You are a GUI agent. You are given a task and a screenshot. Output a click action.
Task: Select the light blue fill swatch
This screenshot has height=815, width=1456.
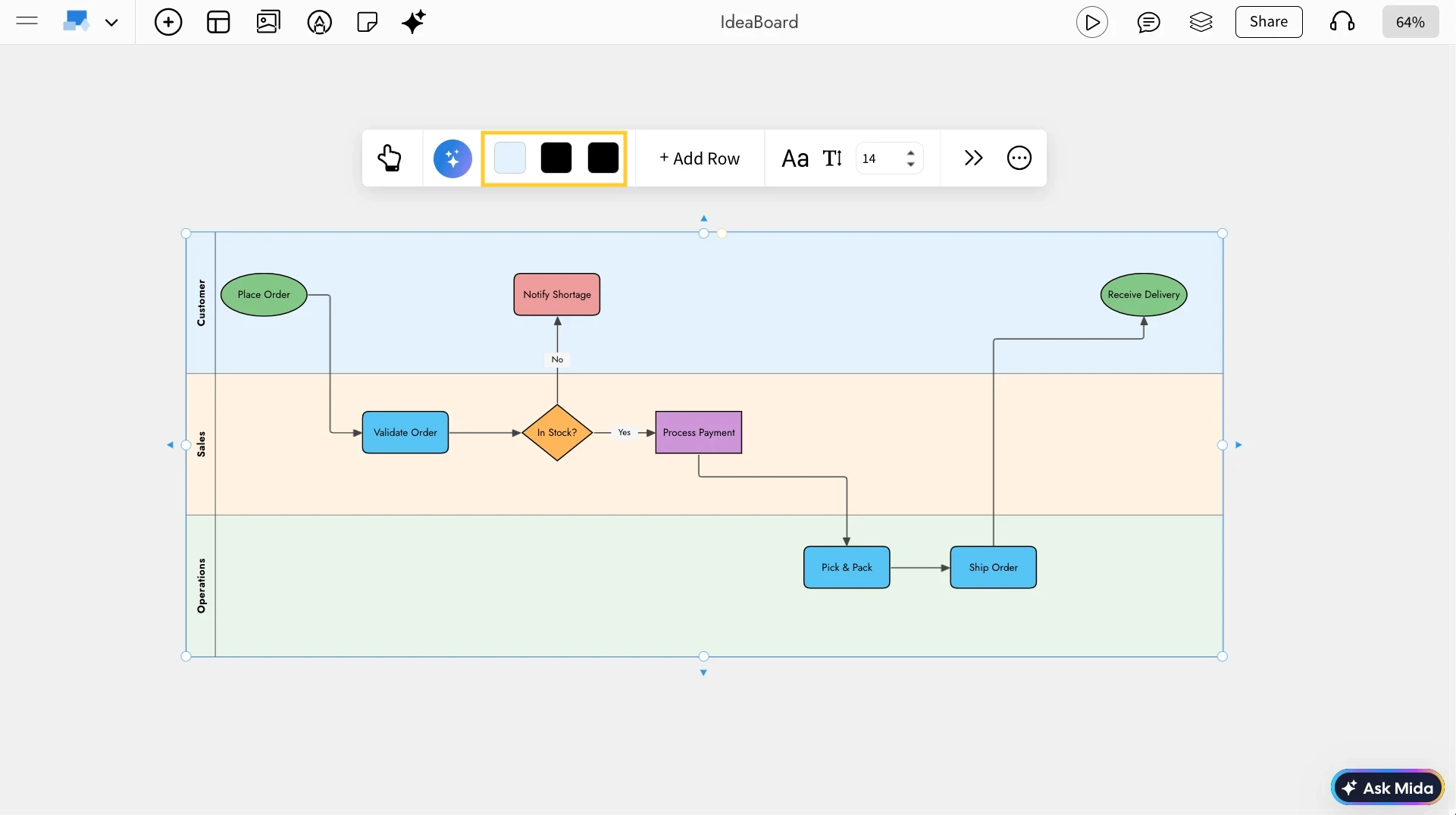(509, 158)
